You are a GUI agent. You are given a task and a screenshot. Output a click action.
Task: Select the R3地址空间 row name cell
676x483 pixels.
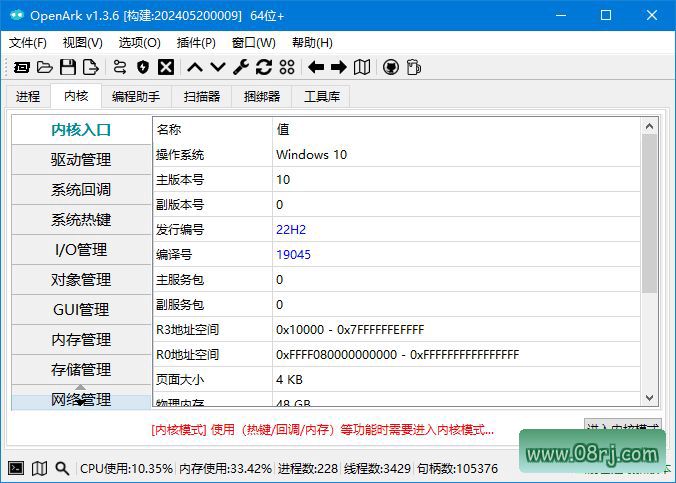click(x=213, y=329)
